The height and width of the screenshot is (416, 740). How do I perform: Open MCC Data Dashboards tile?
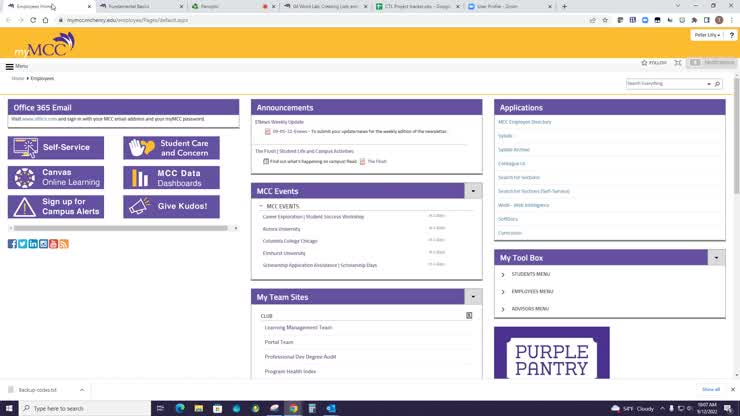click(171, 177)
